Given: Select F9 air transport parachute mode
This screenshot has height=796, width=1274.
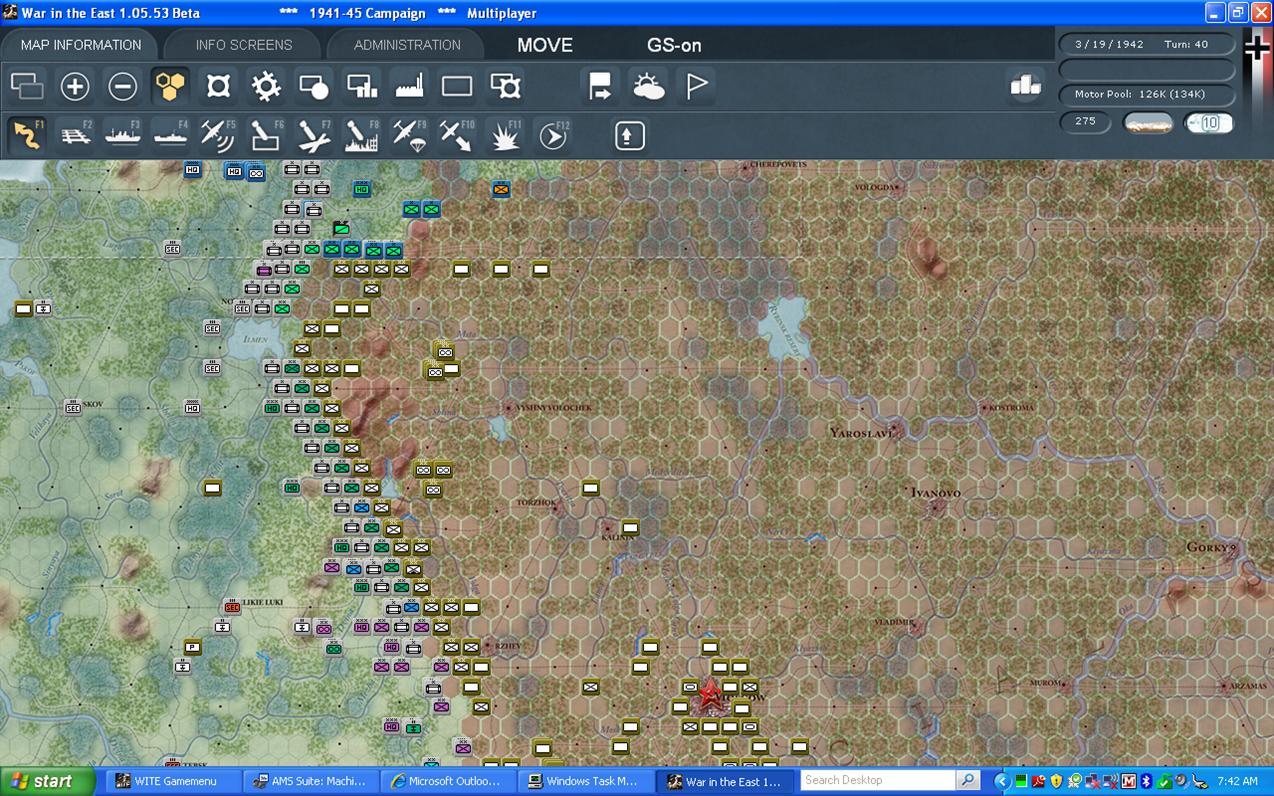Looking at the screenshot, I should coord(409,135).
